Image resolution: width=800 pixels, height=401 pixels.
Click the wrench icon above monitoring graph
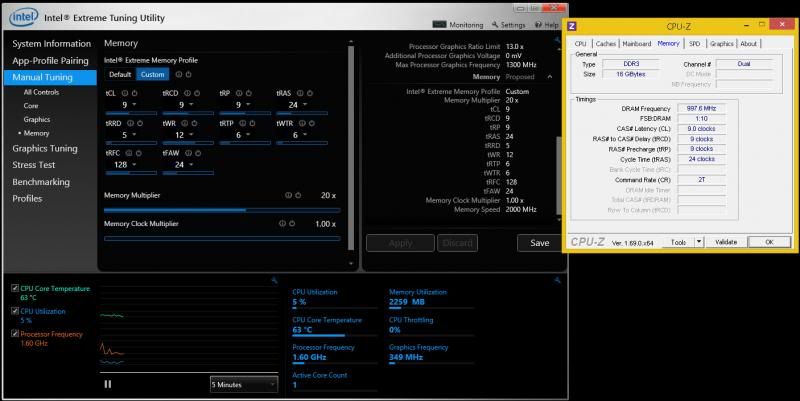pos(274,280)
